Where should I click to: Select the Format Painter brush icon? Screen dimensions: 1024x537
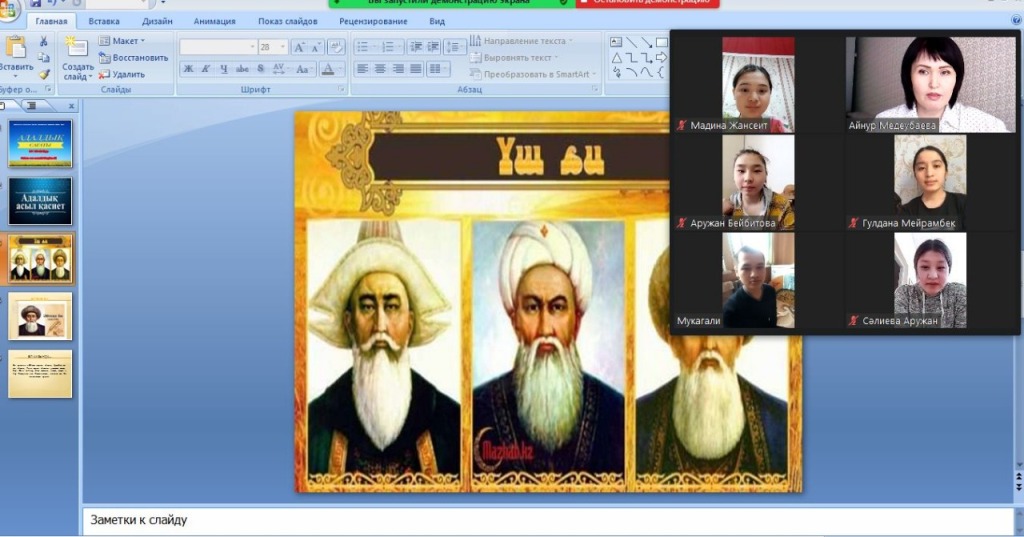[44, 74]
